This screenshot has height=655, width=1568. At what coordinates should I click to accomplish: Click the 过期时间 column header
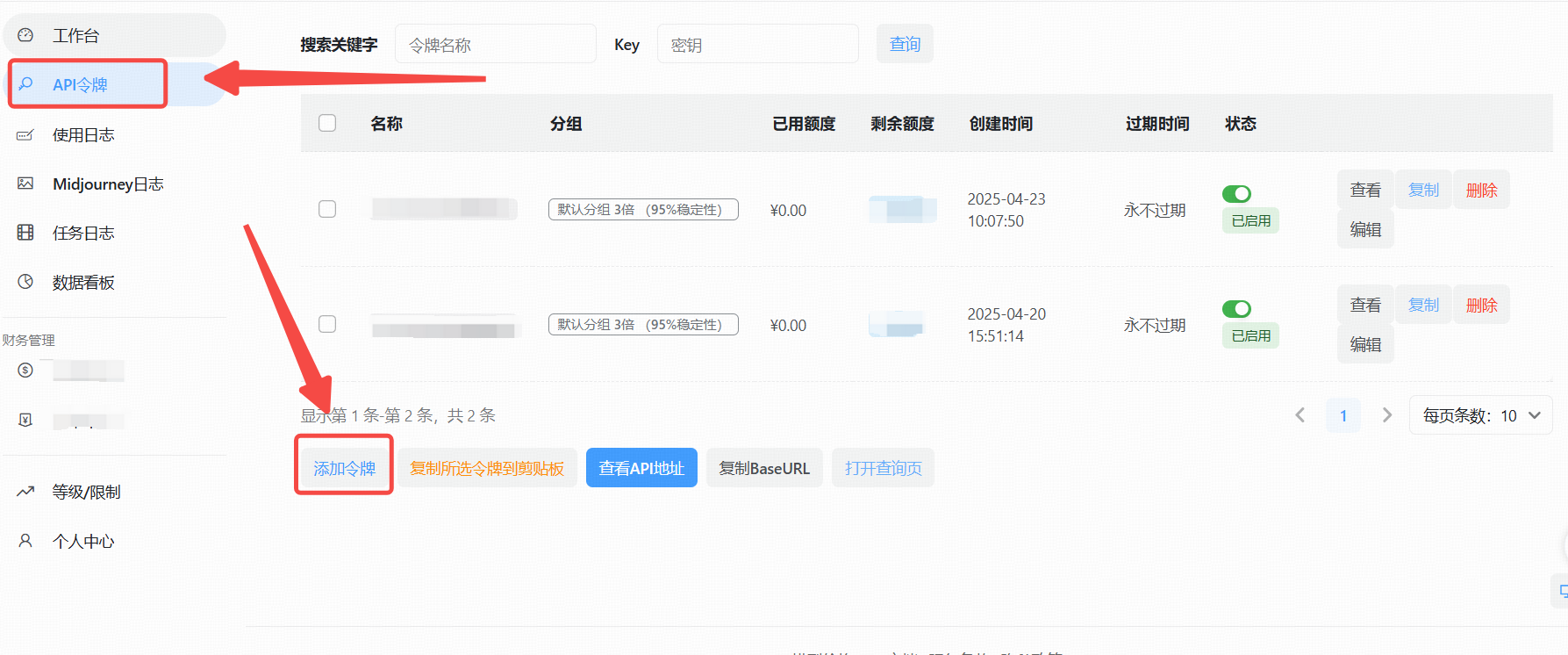tap(1157, 123)
